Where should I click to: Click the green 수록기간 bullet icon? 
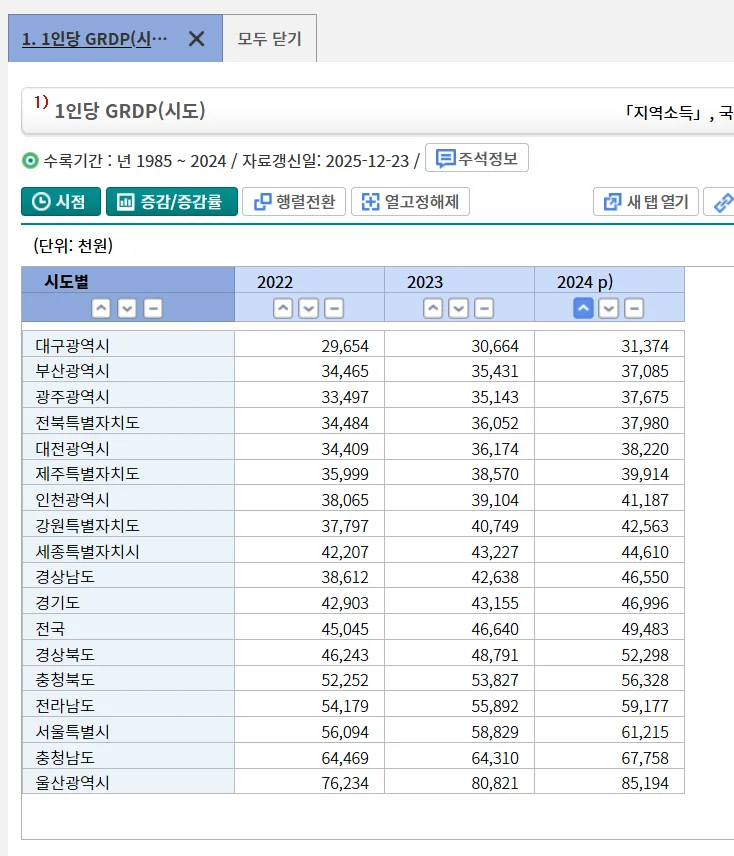[x=30, y=161]
